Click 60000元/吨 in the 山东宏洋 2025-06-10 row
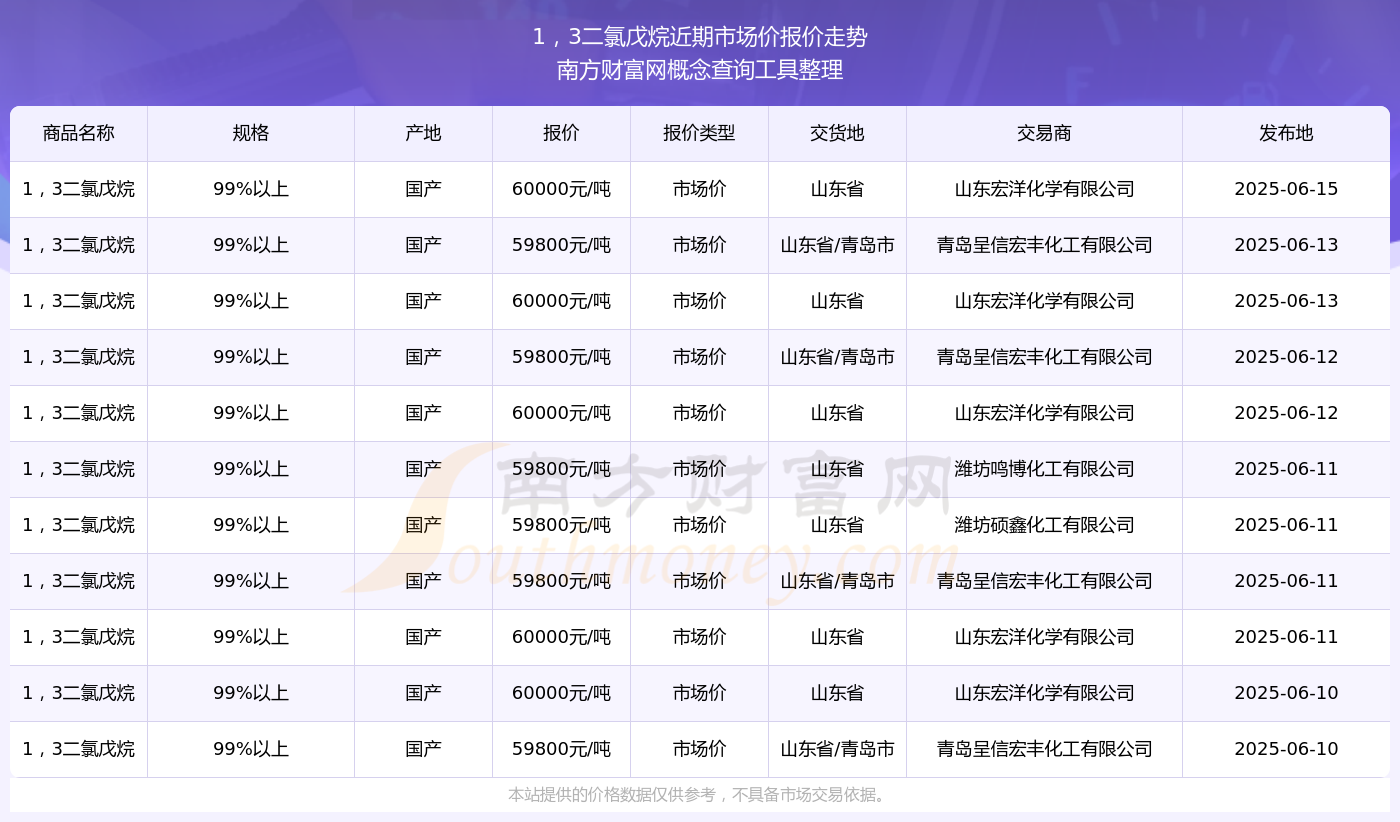1400x822 pixels. 561,693
